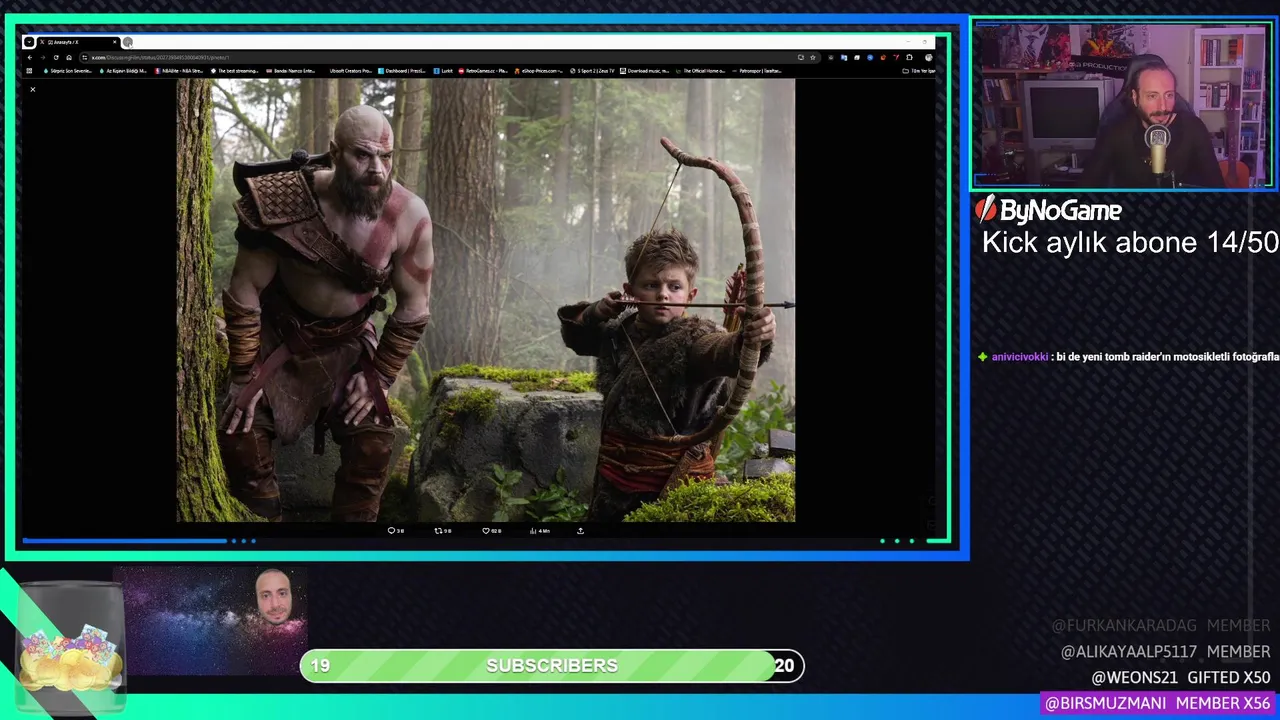Open the NBAbite NBA Stream bookmark
This screenshot has height=720, width=1280.
point(180,71)
